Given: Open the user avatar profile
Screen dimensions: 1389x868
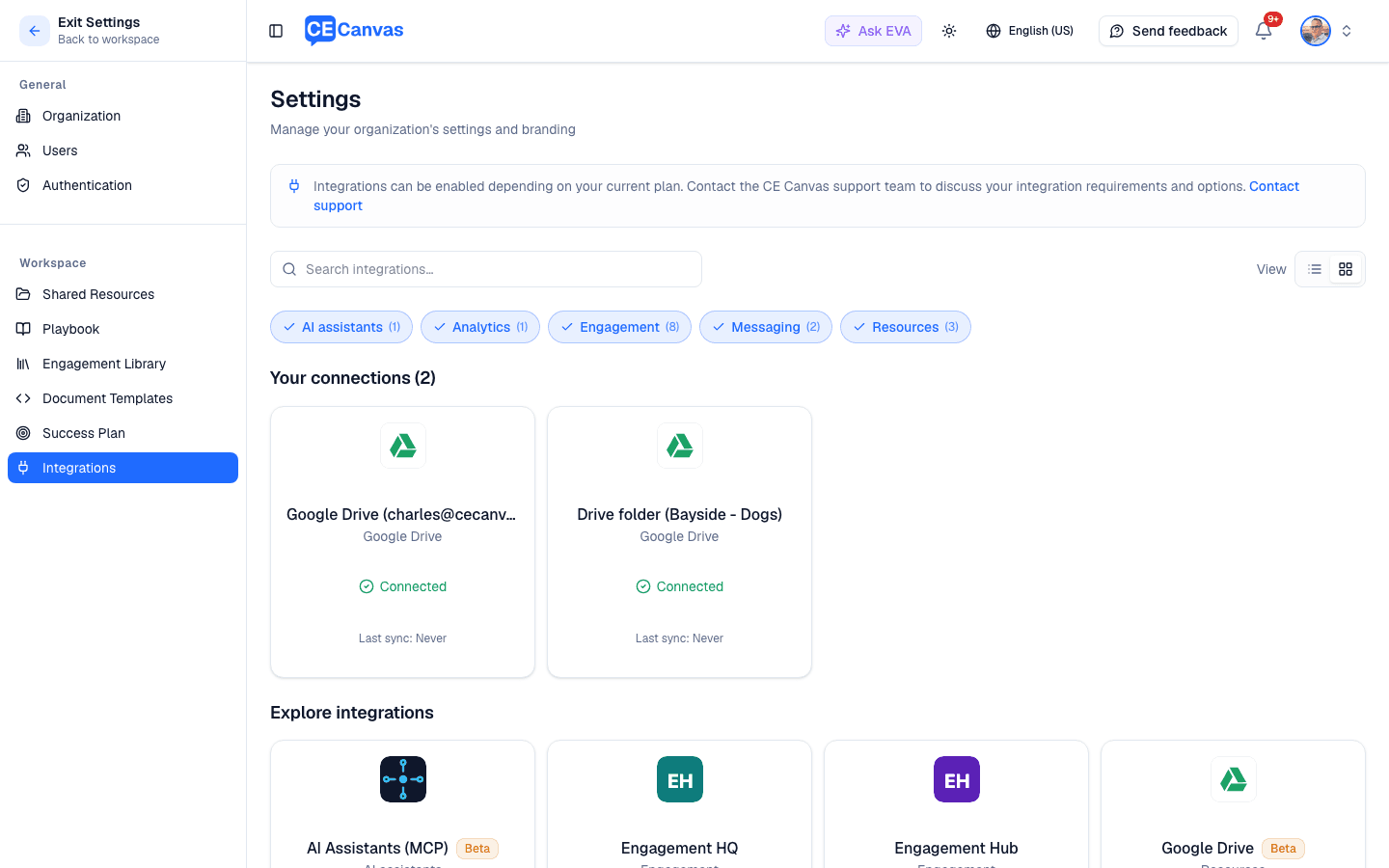Looking at the screenshot, I should tap(1316, 31).
